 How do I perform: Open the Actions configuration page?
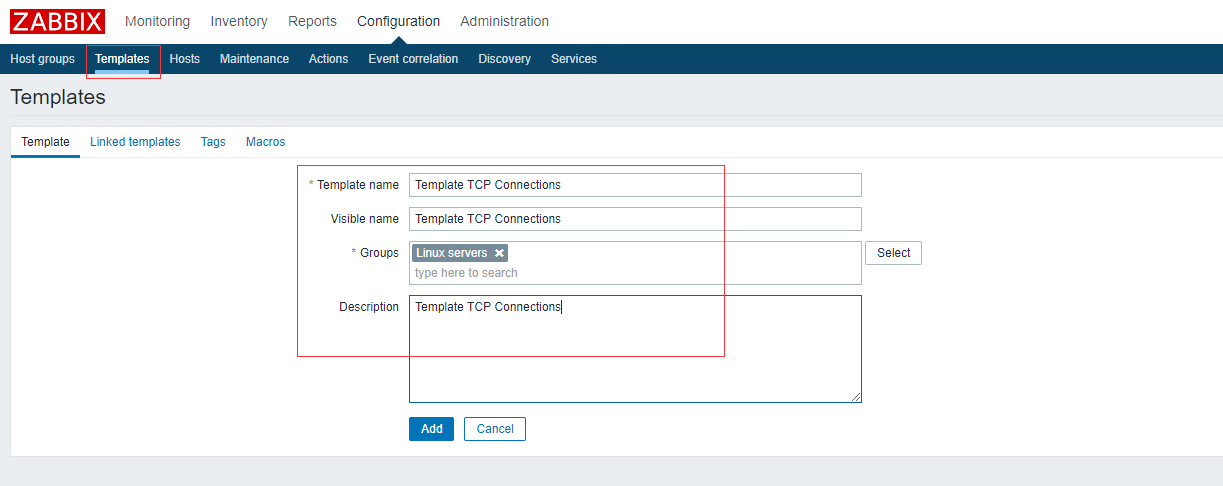328,59
